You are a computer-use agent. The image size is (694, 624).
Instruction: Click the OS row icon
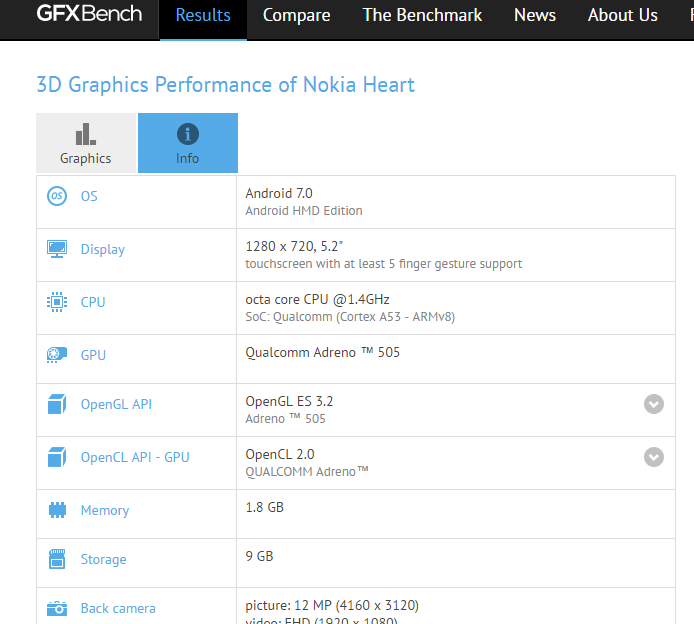pyautogui.click(x=57, y=196)
